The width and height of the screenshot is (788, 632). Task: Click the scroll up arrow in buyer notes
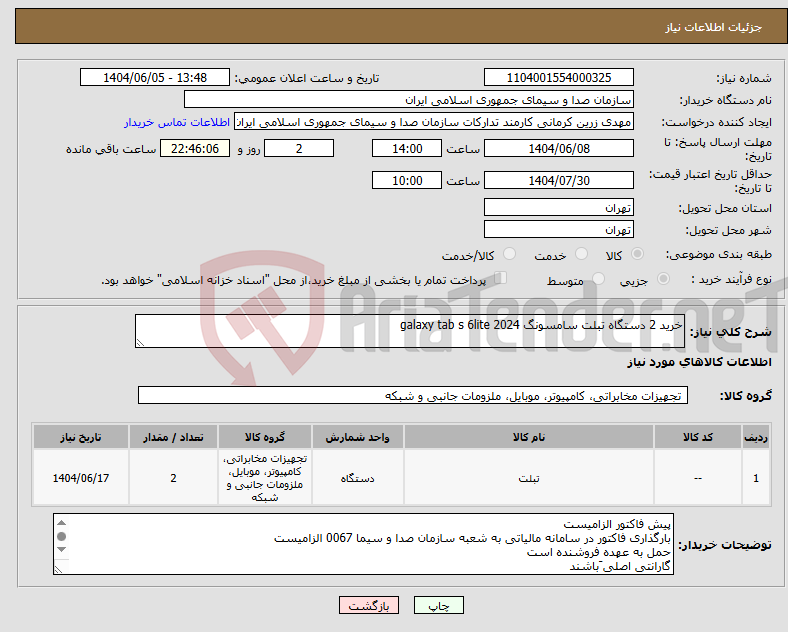click(x=61, y=523)
